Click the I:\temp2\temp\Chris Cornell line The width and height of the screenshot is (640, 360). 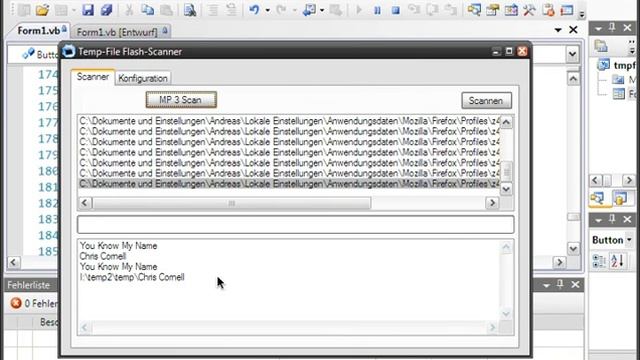(132, 278)
